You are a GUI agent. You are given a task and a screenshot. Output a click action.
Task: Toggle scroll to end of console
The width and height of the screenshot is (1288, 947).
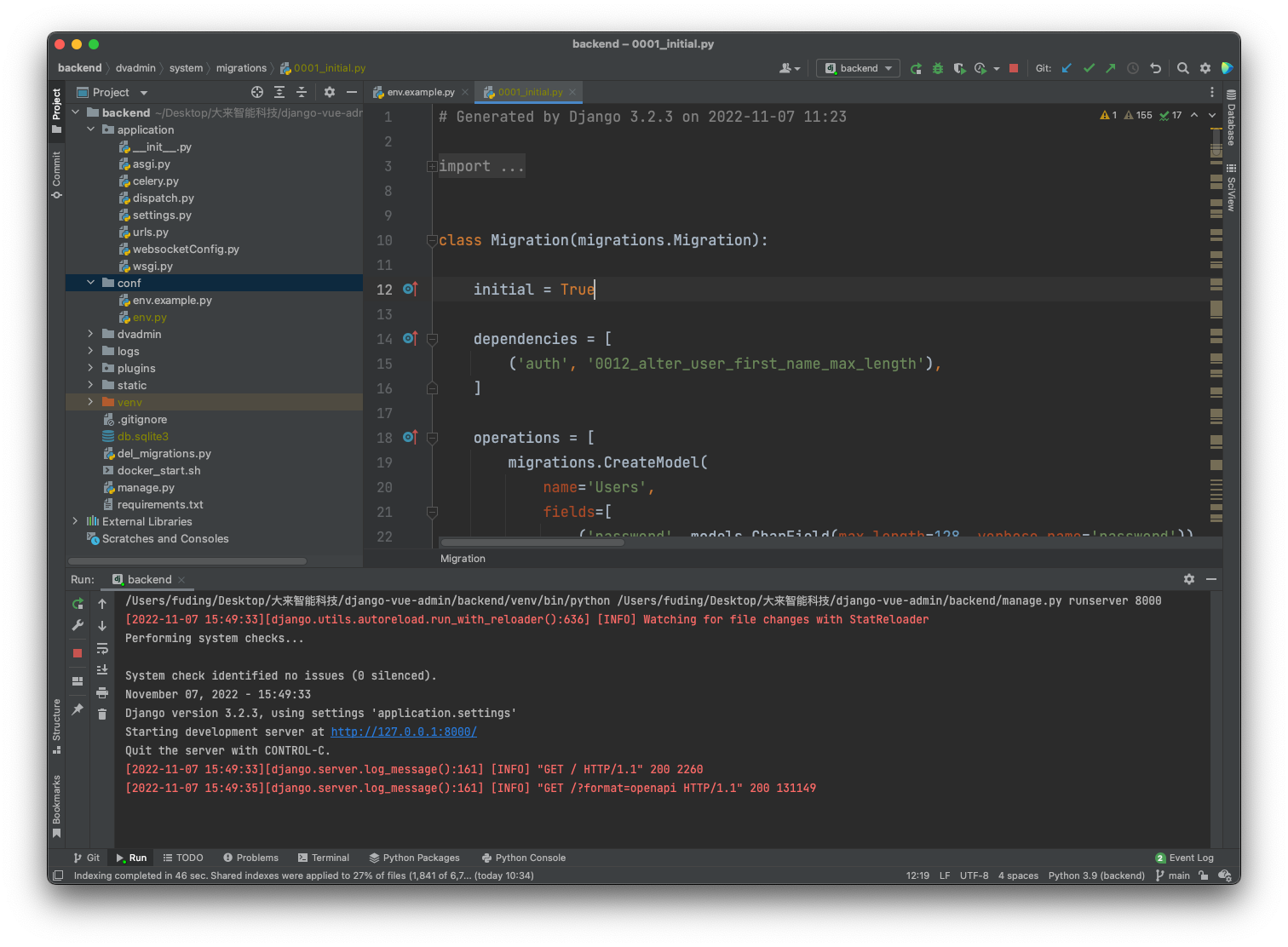[x=102, y=670]
